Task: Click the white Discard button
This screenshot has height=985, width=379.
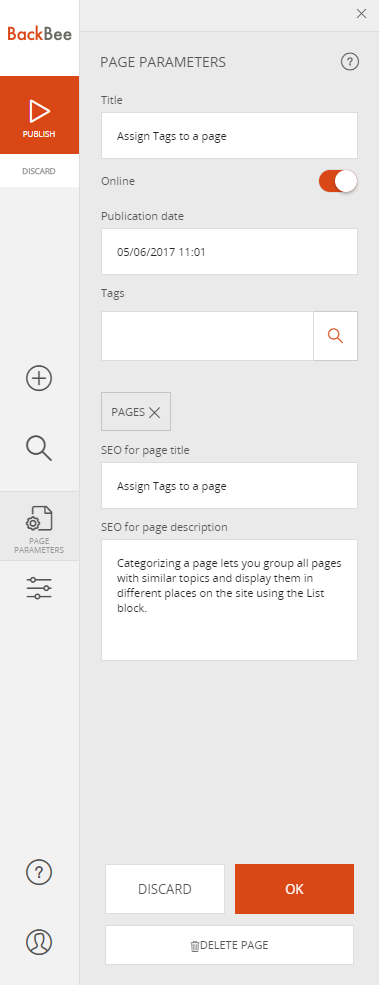Action: coord(165,889)
